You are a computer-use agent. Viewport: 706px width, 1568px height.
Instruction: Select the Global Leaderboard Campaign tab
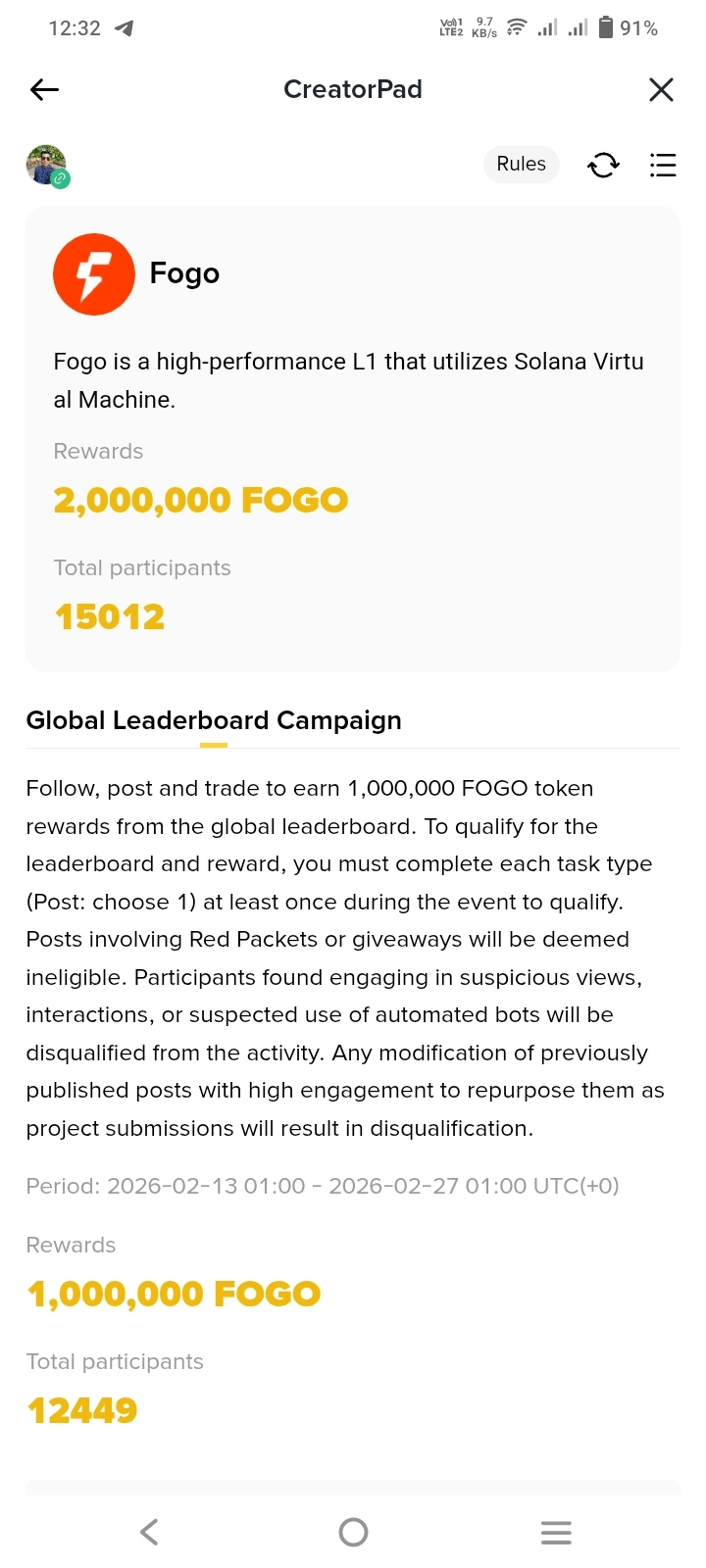(x=214, y=720)
